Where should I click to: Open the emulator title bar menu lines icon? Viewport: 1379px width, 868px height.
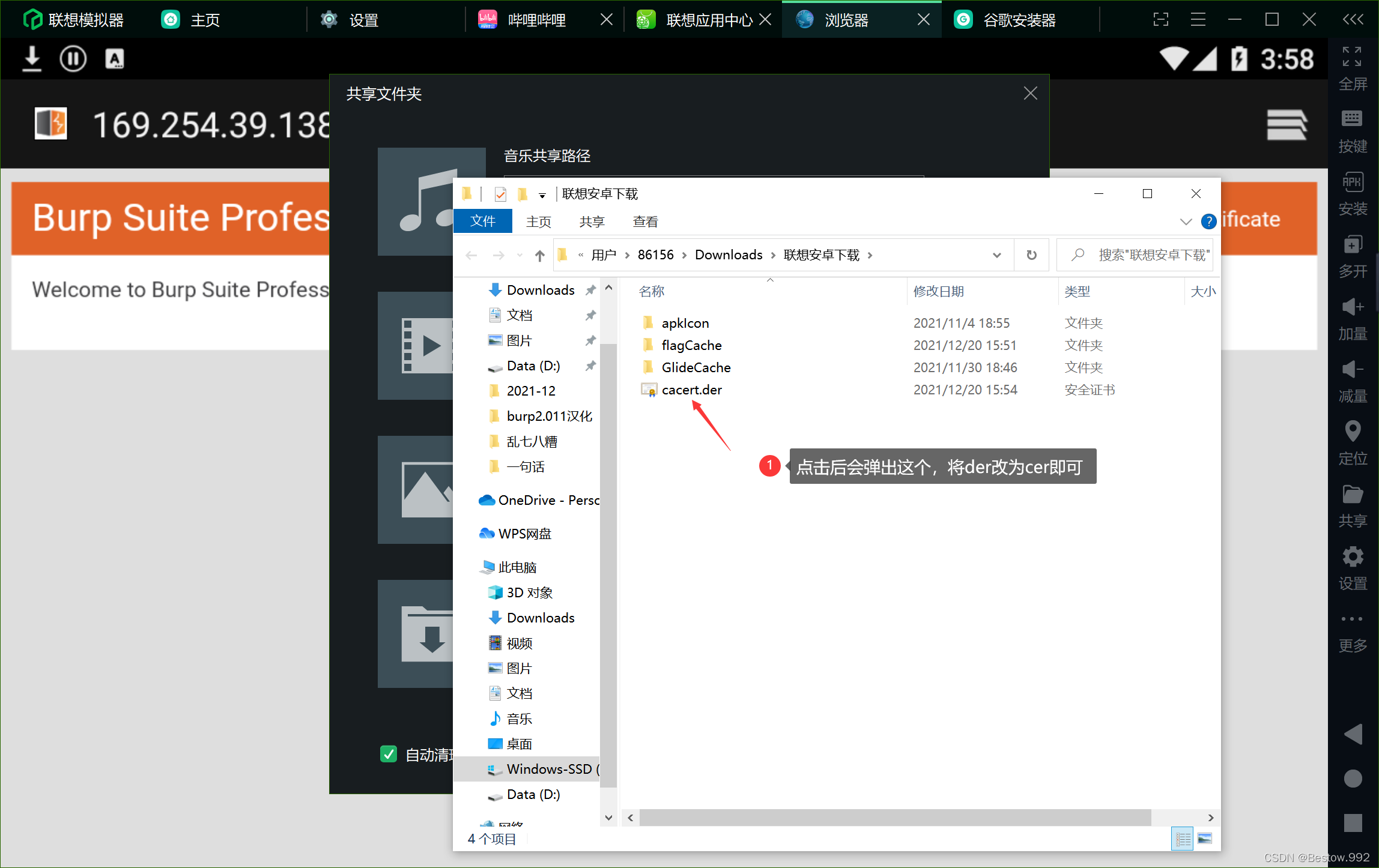pos(1198,20)
